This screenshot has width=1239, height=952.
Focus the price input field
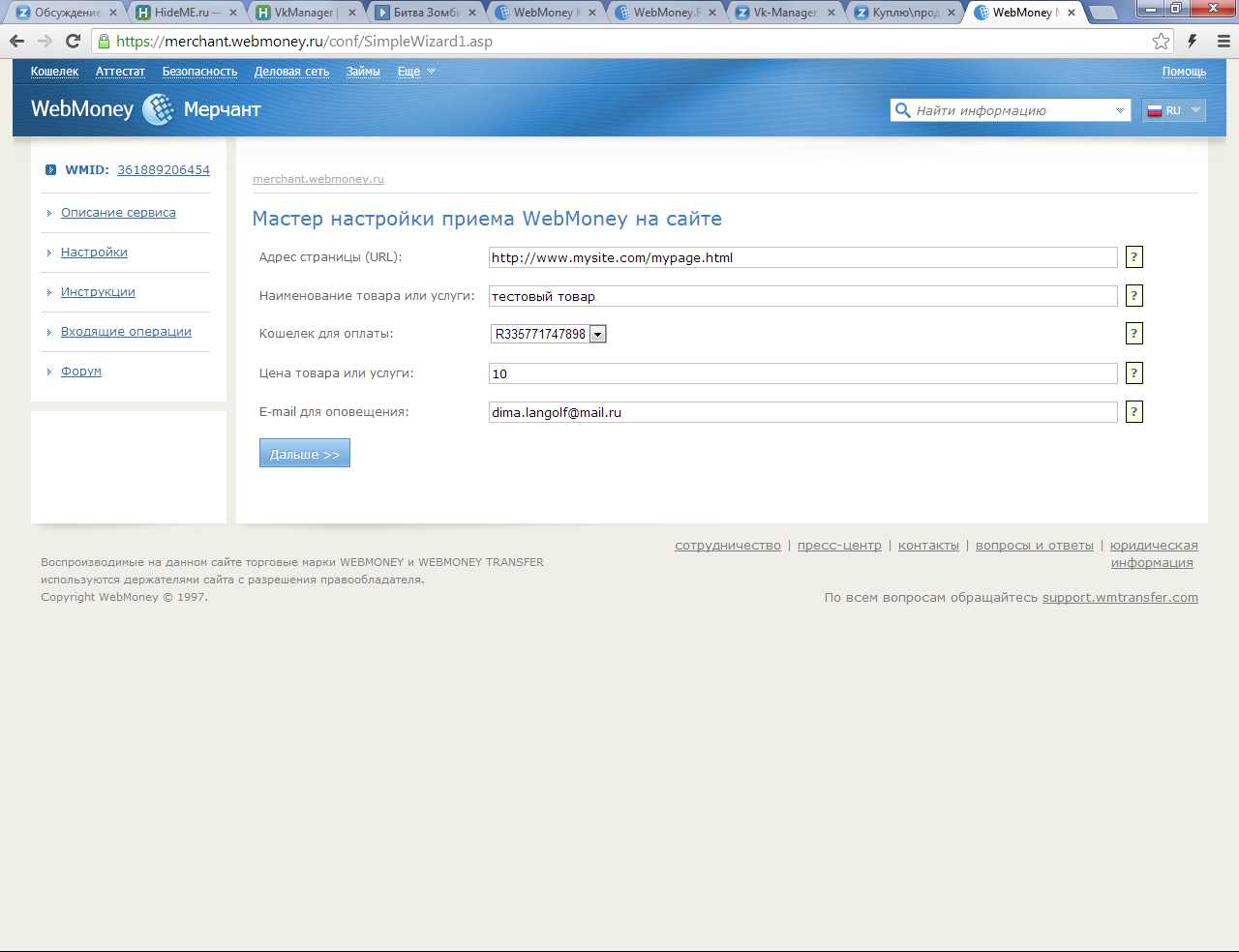pyautogui.click(x=803, y=373)
